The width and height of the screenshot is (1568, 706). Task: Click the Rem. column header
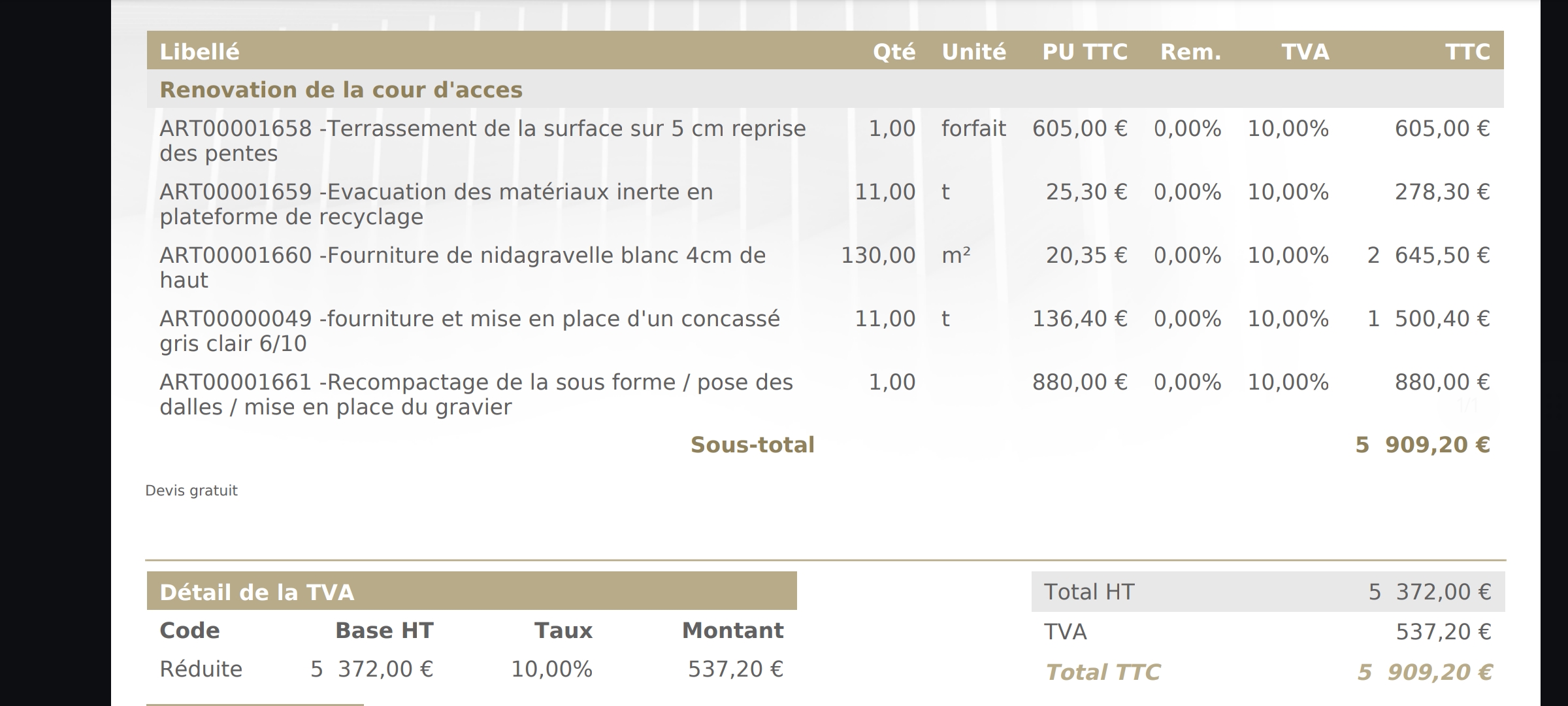1190,52
